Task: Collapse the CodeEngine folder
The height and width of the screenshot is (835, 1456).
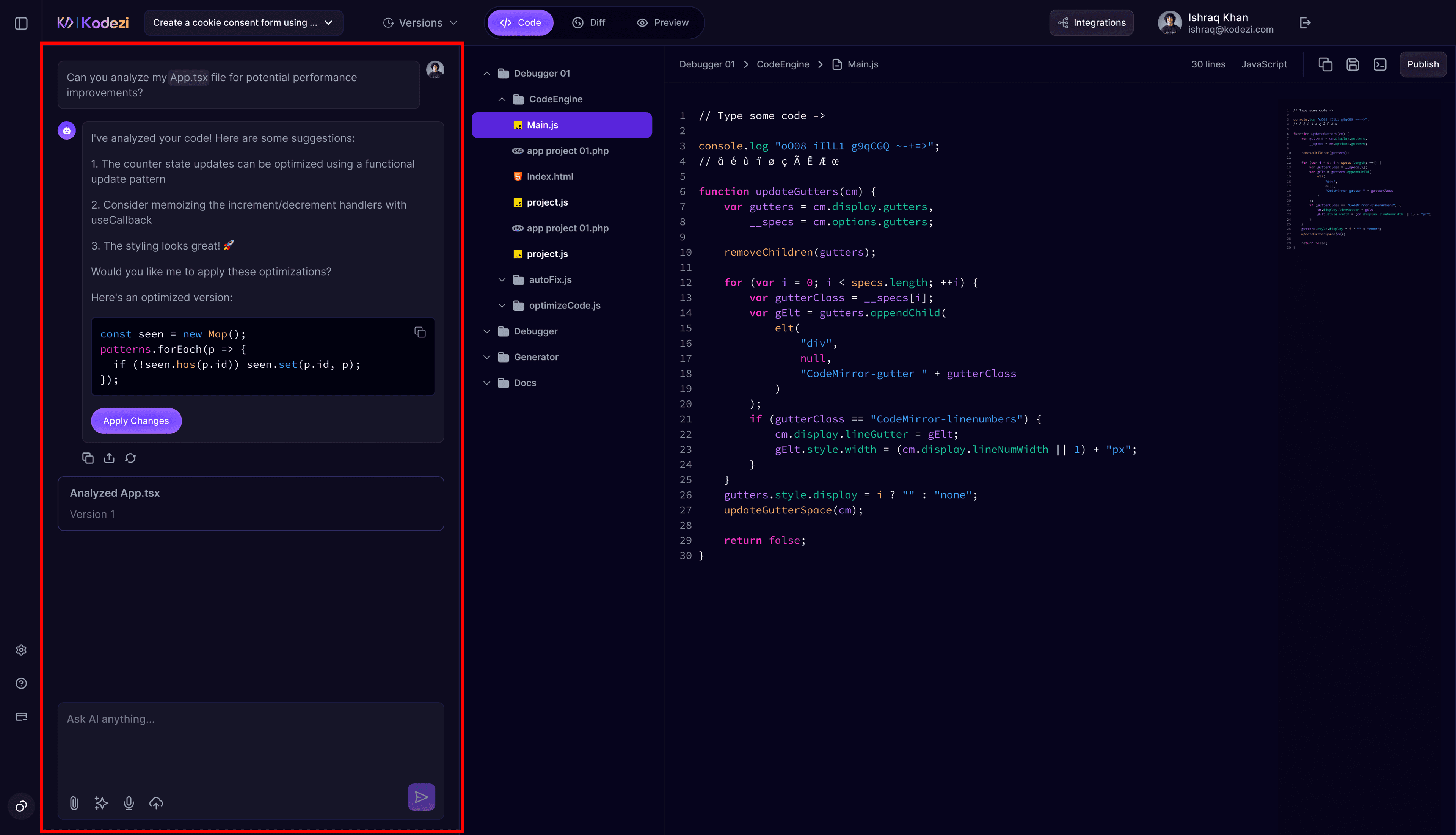Action: pos(502,99)
